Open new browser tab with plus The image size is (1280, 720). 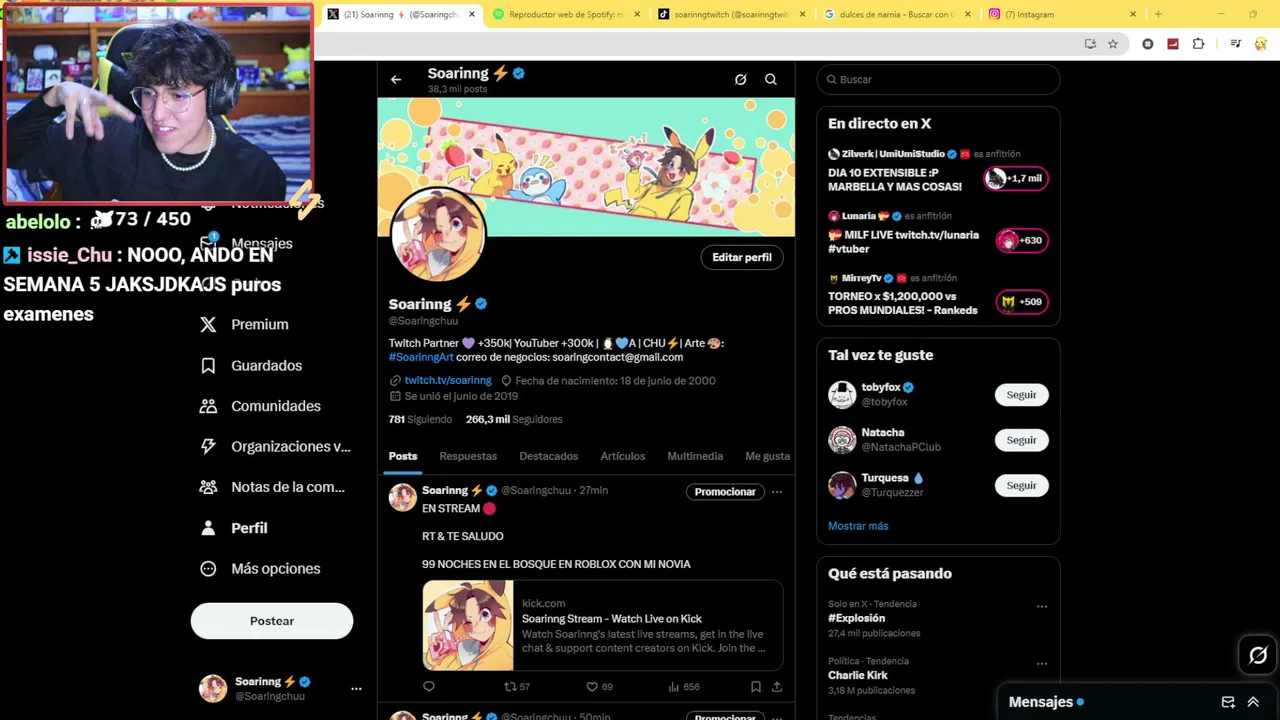pyautogui.click(x=1158, y=15)
